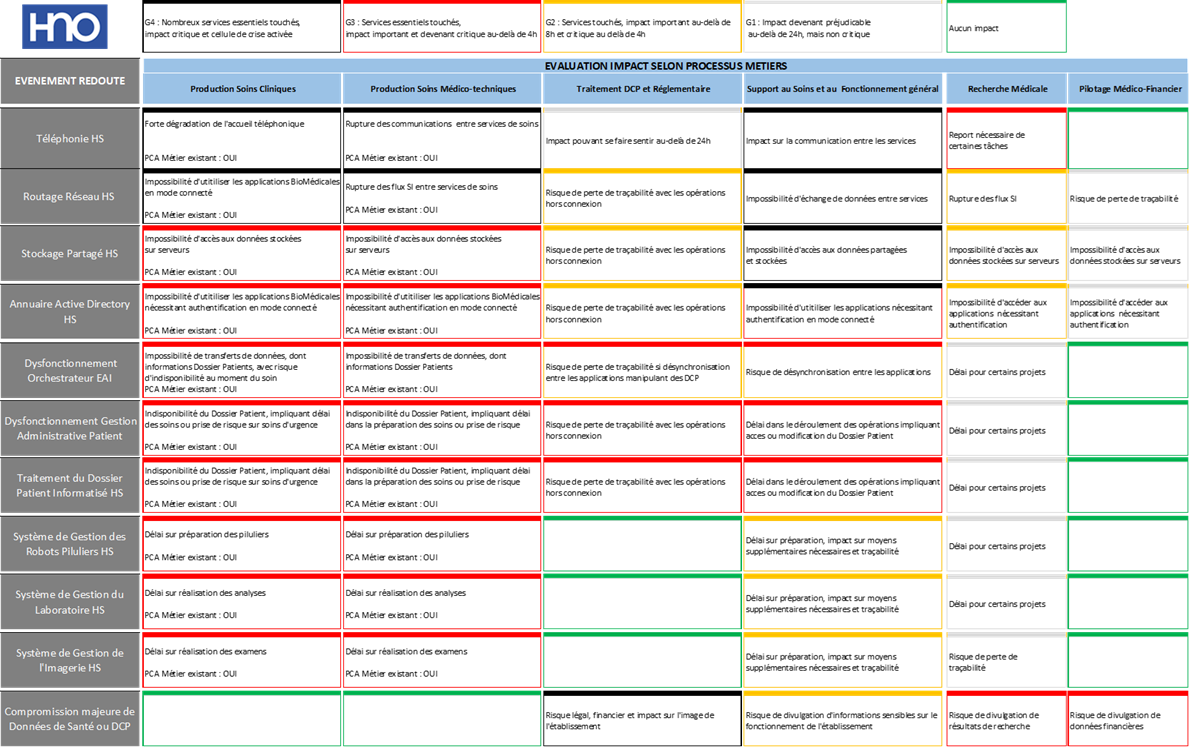This screenshot has height=747, width=1189.
Task: Click the Pilotage Médico-Financier column header
Action: pos(1129,89)
